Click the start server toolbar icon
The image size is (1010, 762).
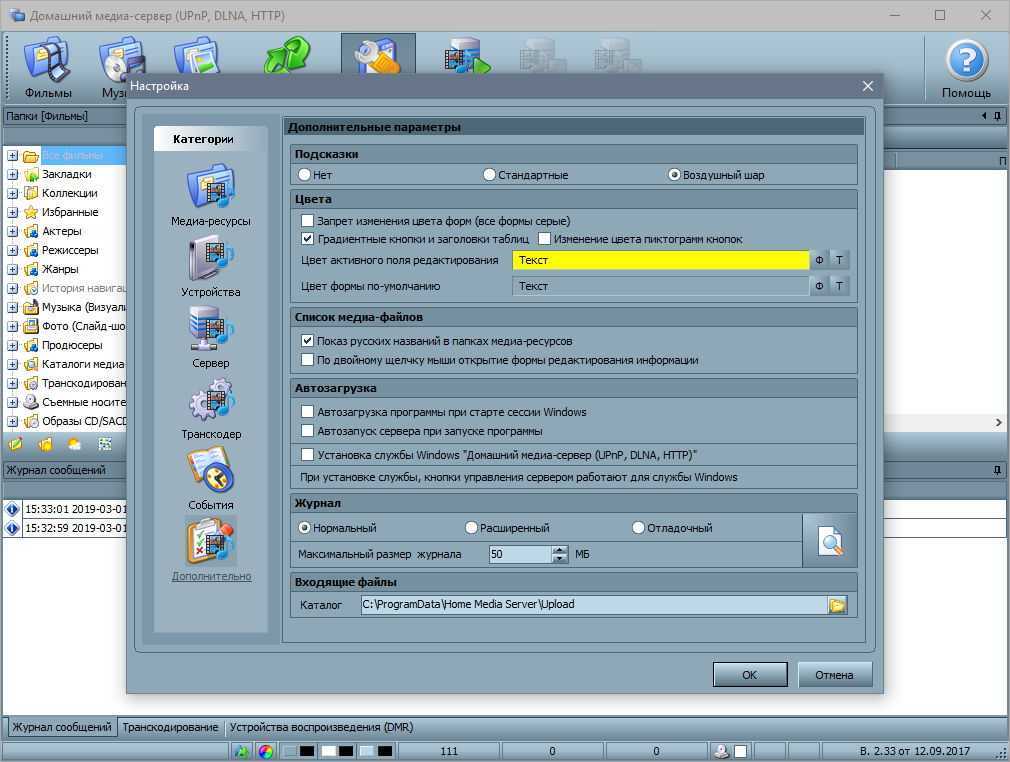coord(468,55)
